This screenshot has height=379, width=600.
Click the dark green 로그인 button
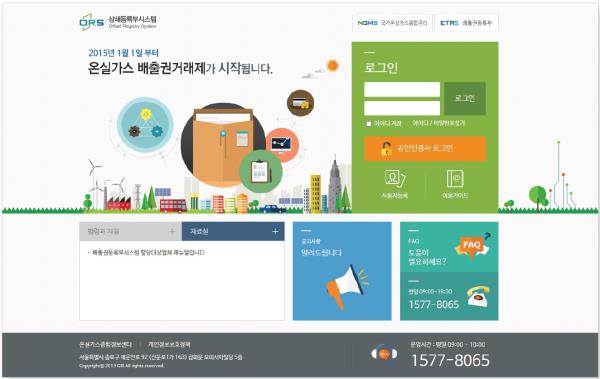coord(465,98)
